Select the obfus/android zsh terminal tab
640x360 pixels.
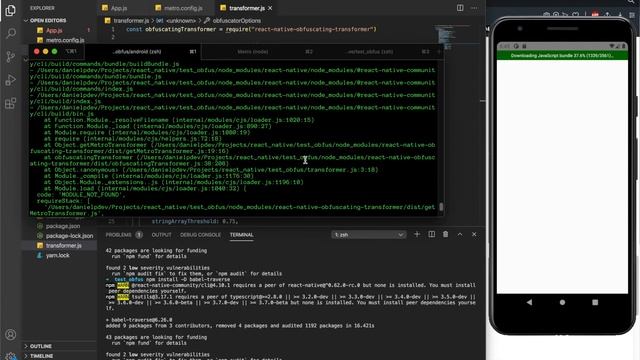coord(137,52)
